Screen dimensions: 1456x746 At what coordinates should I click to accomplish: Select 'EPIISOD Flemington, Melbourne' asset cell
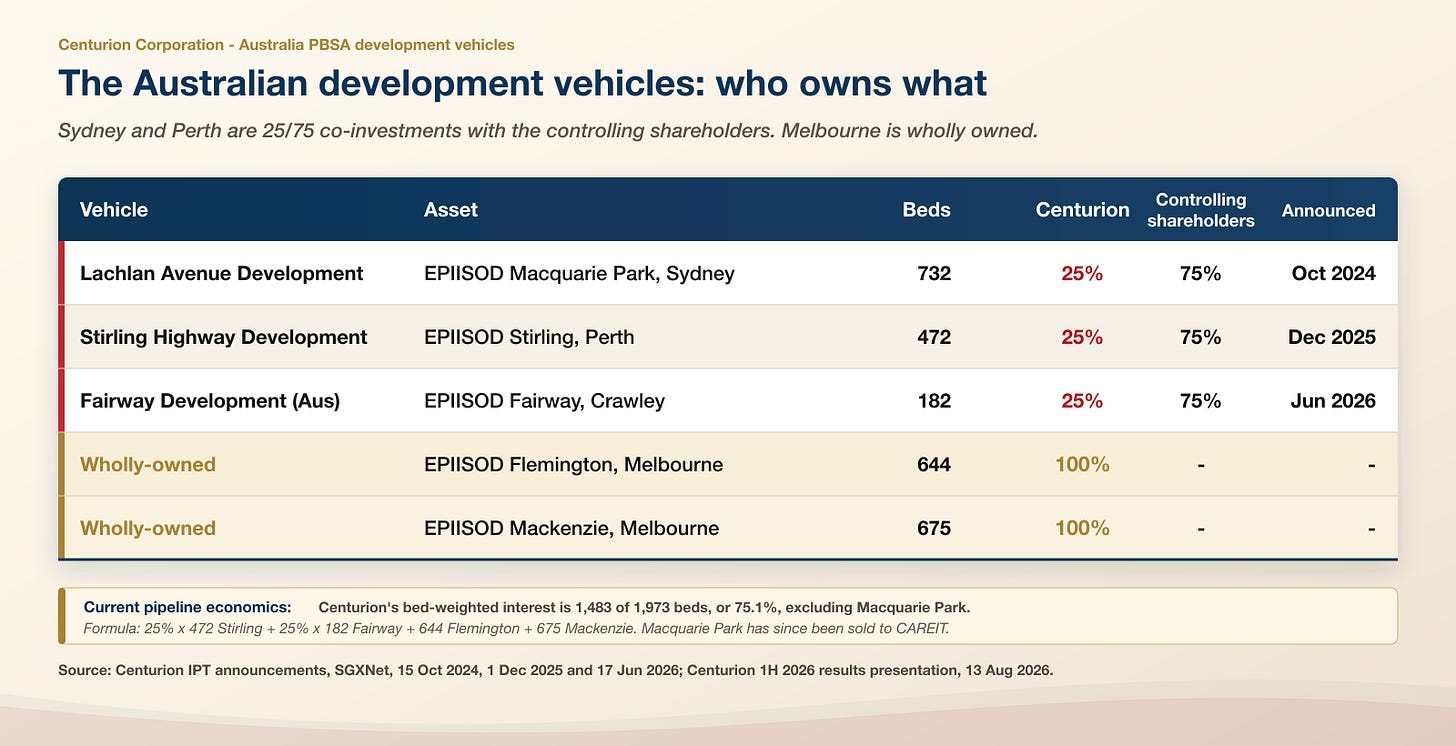(573, 464)
